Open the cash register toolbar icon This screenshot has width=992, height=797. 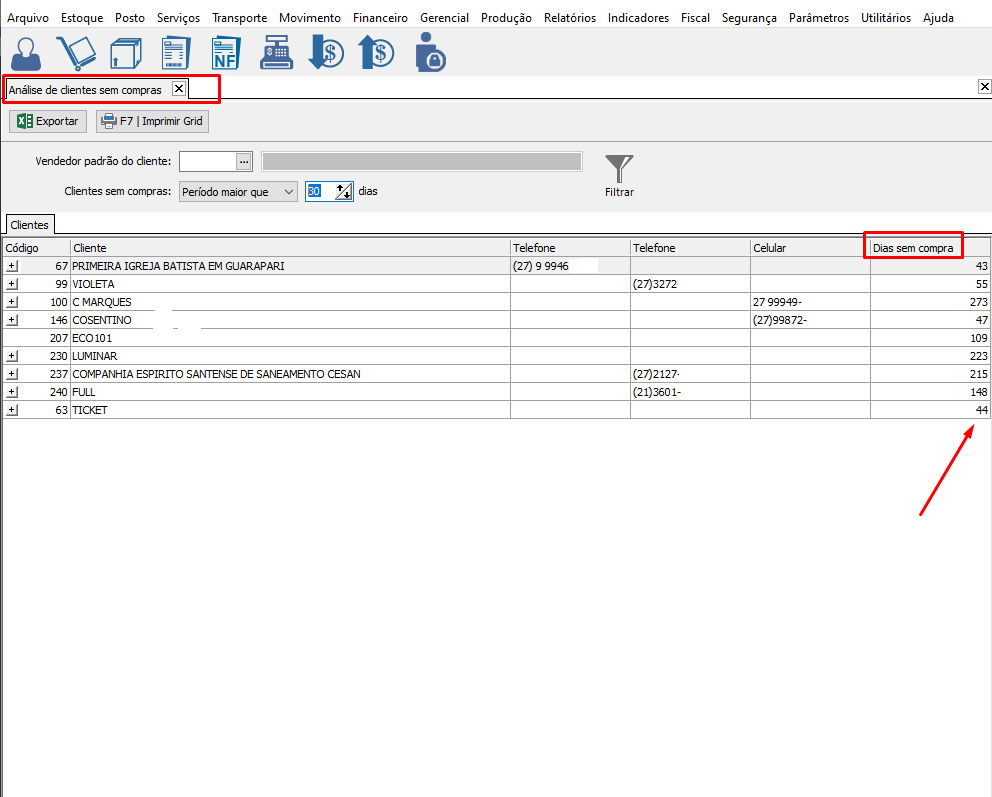(x=276, y=53)
